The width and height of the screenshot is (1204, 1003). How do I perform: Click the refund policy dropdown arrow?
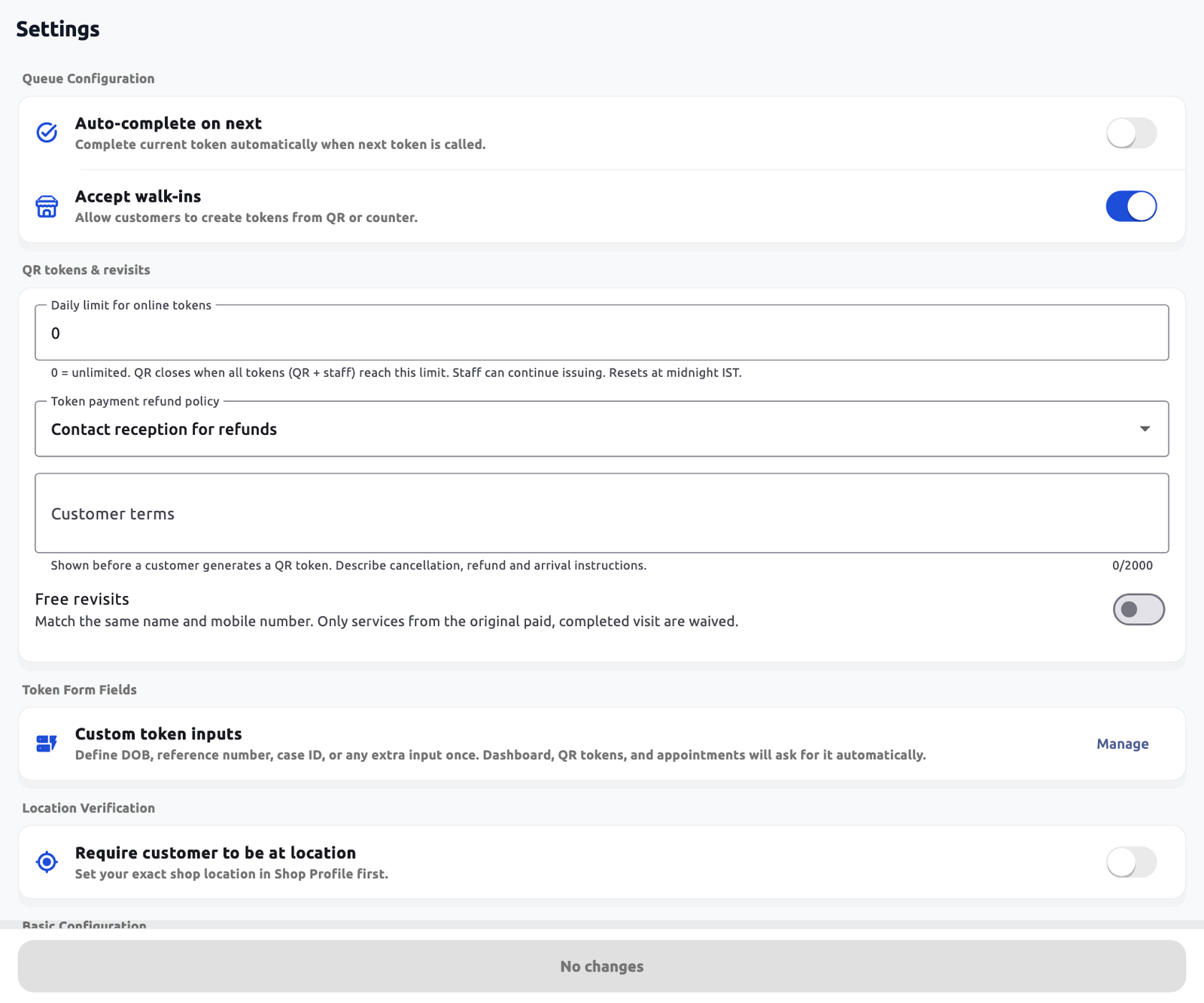point(1145,429)
